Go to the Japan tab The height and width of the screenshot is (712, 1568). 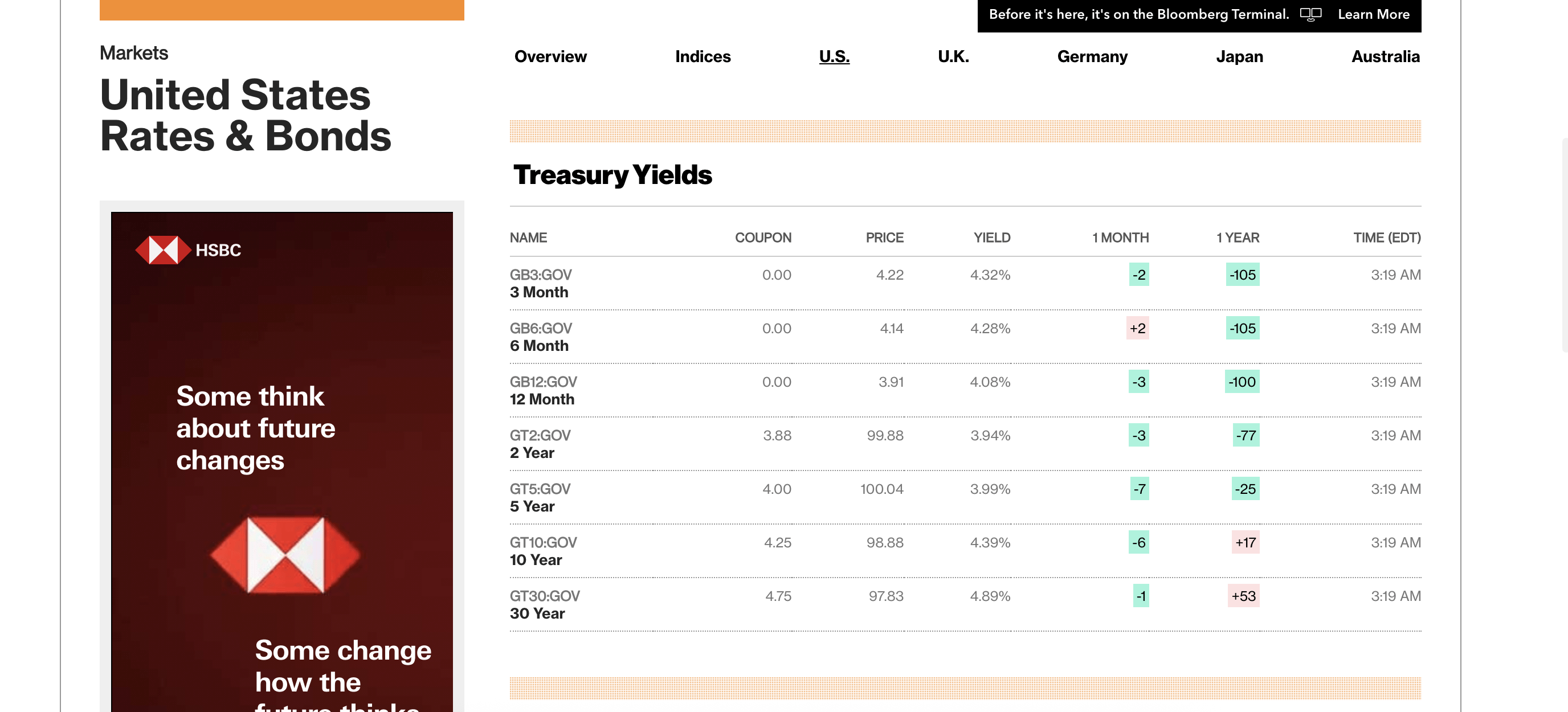click(1239, 56)
